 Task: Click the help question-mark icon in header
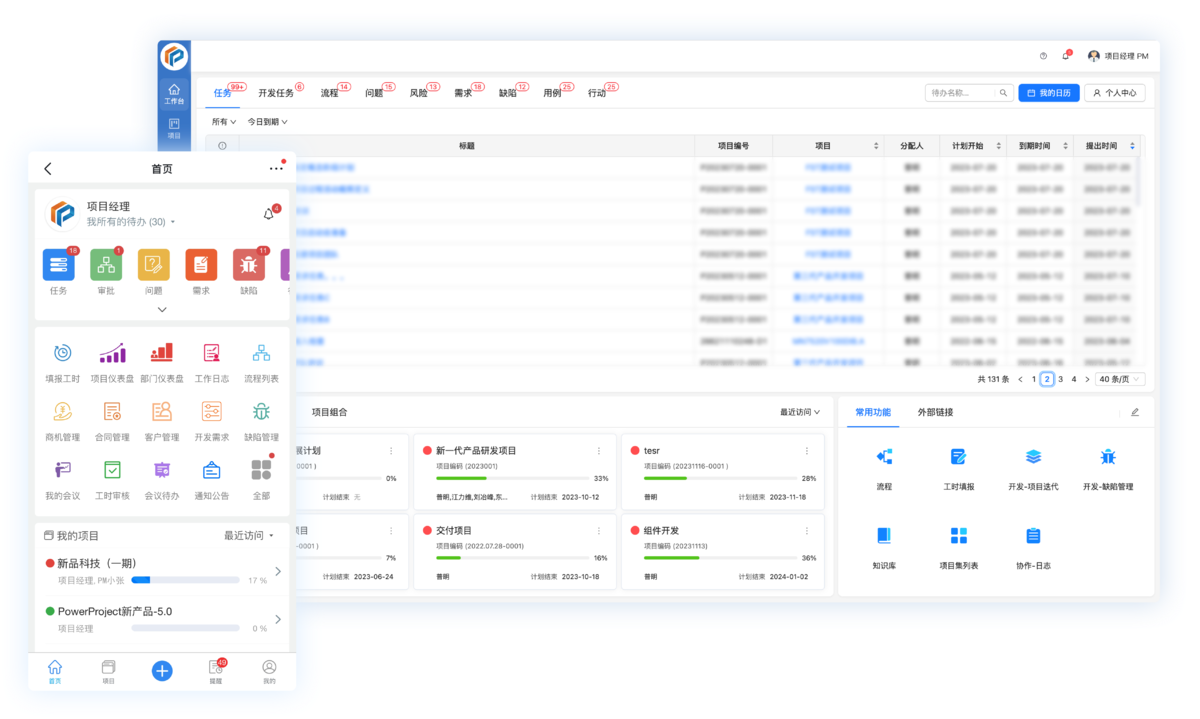[1043, 56]
